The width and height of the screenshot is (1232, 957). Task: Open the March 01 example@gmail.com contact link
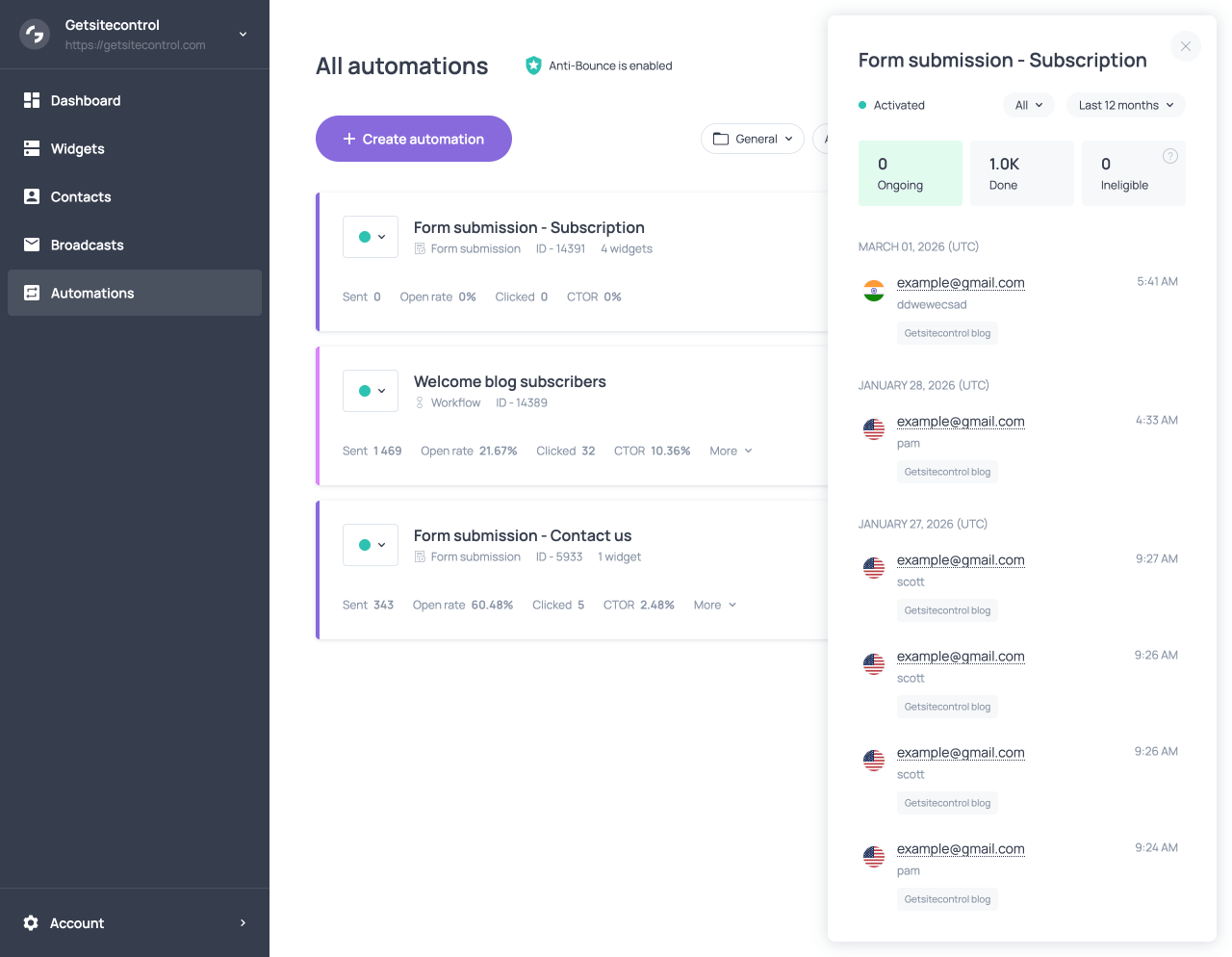tap(961, 282)
